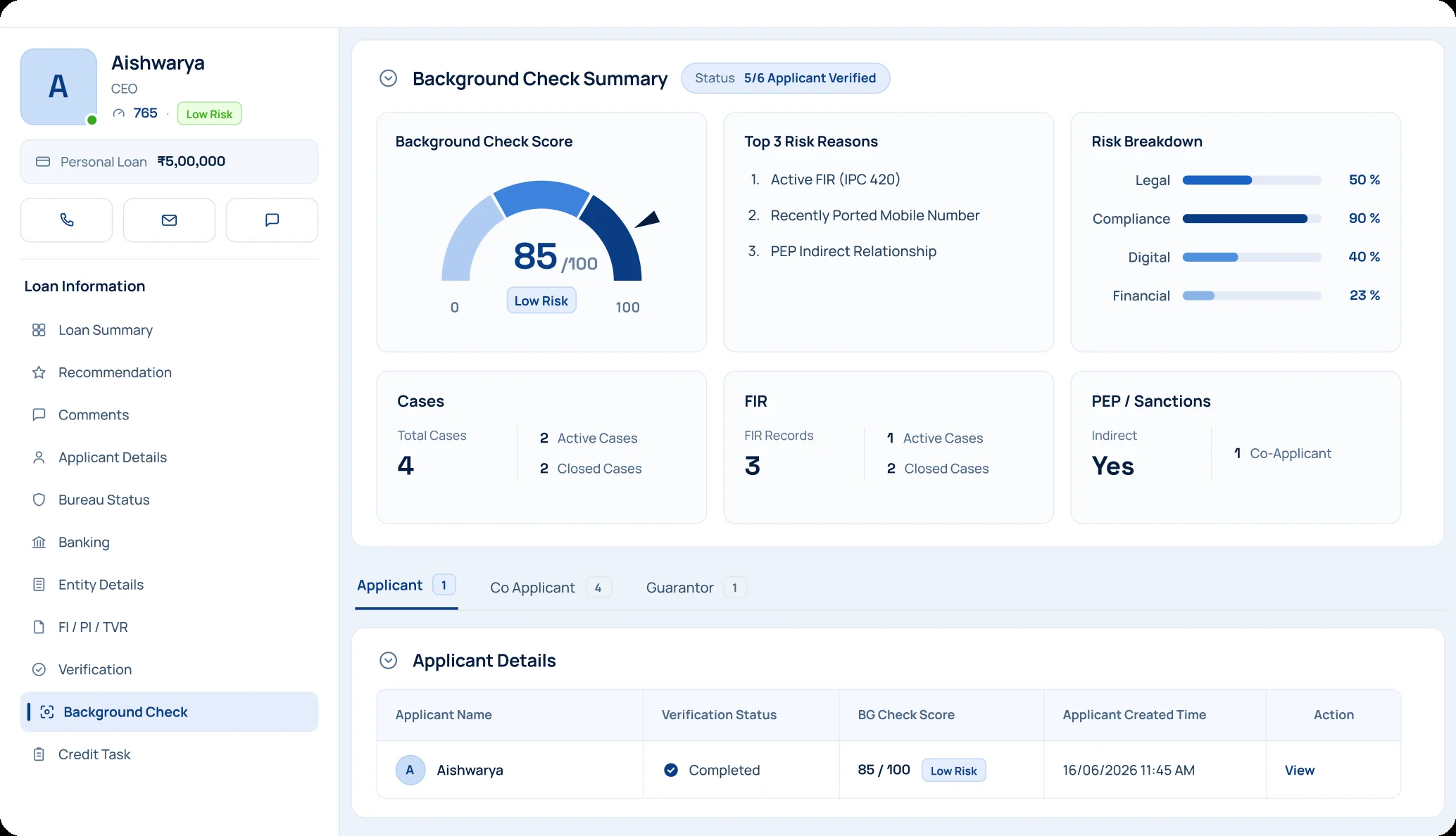Viewport: 1456px width, 836px height.
Task: Open Bureau Status in the sidebar
Action: click(x=169, y=500)
